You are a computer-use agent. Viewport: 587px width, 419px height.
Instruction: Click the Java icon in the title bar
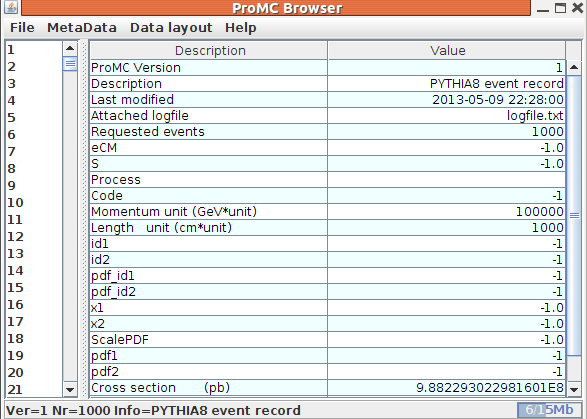point(12,7)
